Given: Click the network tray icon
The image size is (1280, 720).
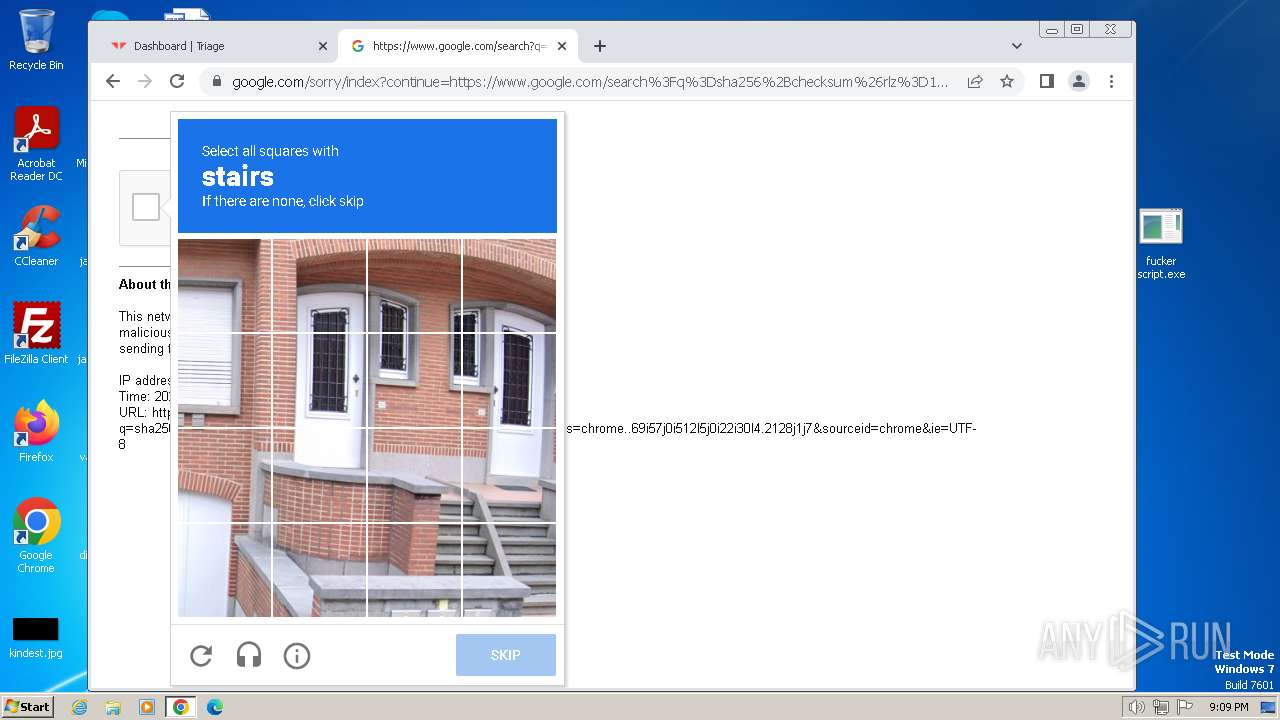Looking at the screenshot, I should point(1161,707).
